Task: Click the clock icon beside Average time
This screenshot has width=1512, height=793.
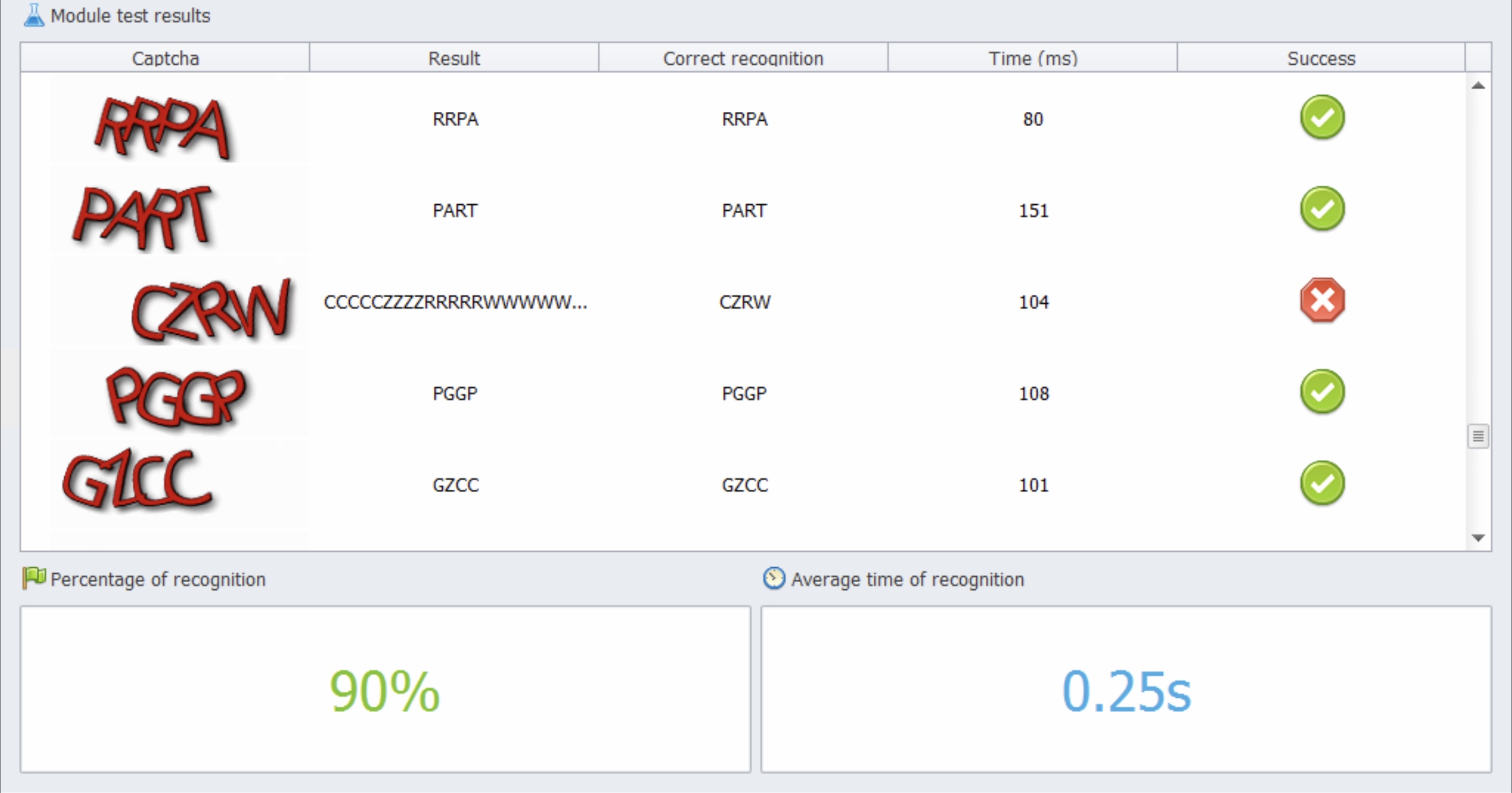Action: click(x=774, y=578)
